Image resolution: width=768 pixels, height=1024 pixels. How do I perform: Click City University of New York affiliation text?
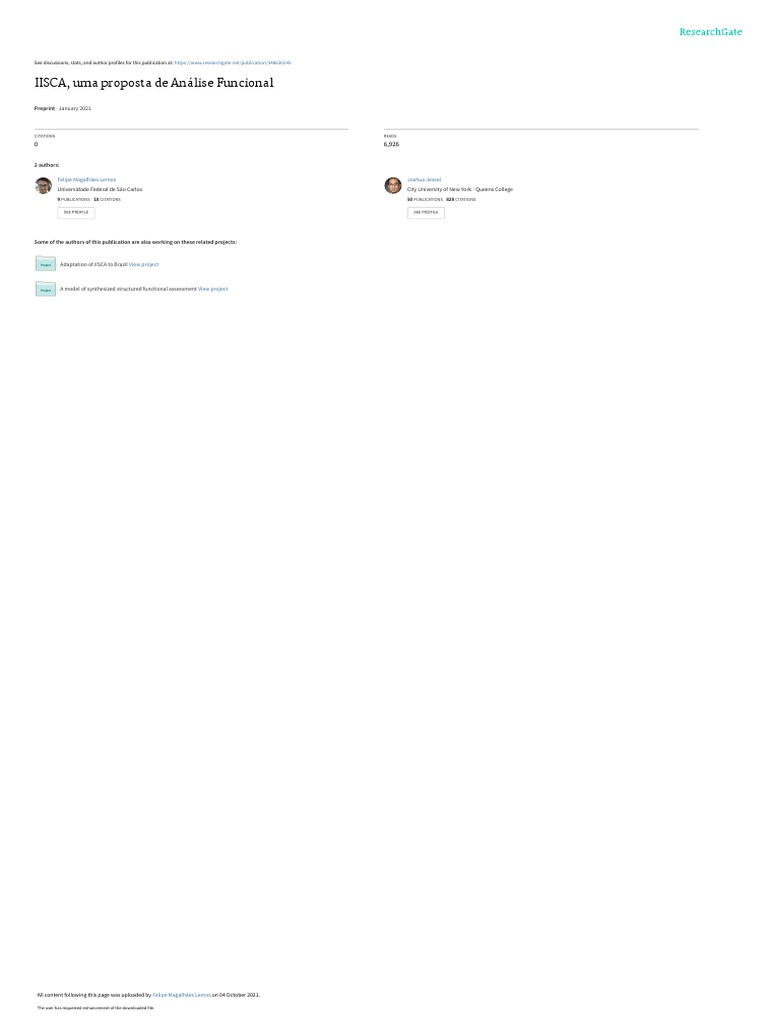pos(460,189)
